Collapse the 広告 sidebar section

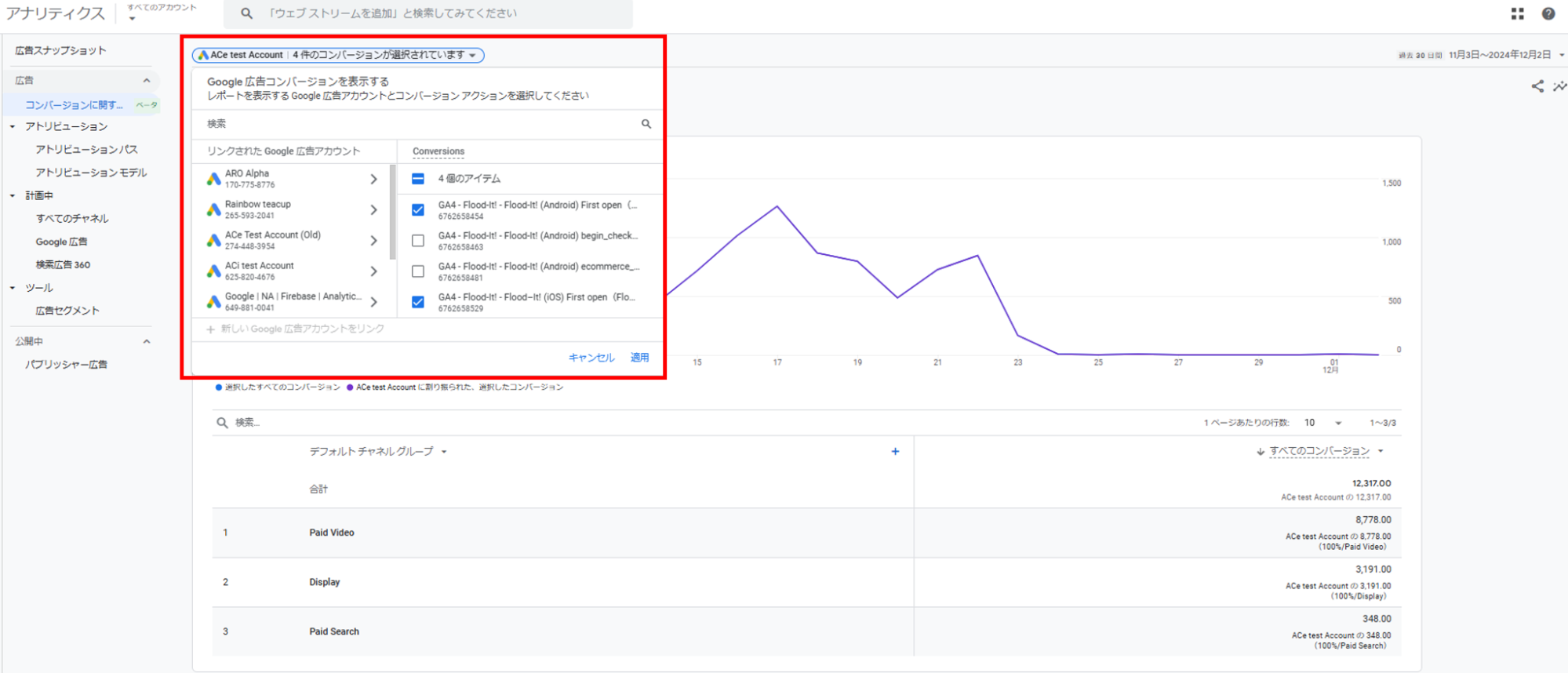coord(147,80)
